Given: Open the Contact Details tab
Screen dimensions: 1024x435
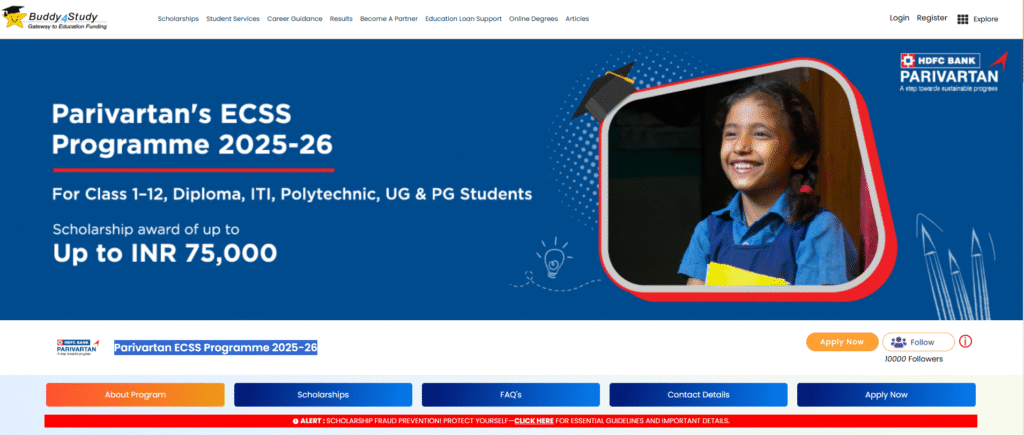Looking at the screenshot, I should point(698,395).
